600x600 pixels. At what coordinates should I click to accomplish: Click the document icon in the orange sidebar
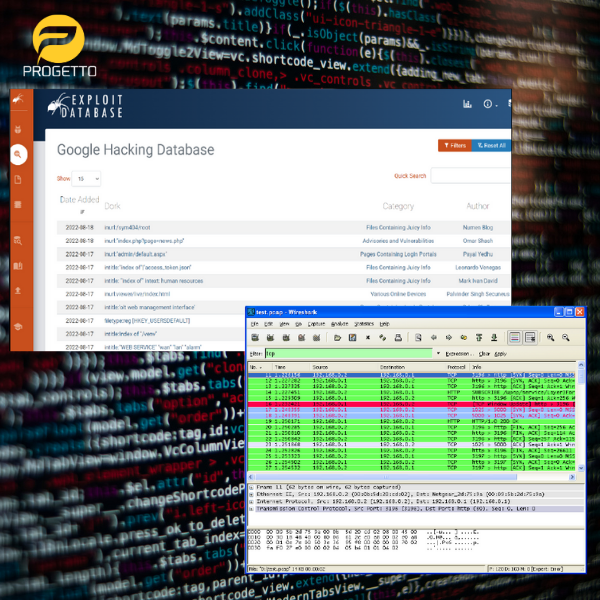[18, 179]
